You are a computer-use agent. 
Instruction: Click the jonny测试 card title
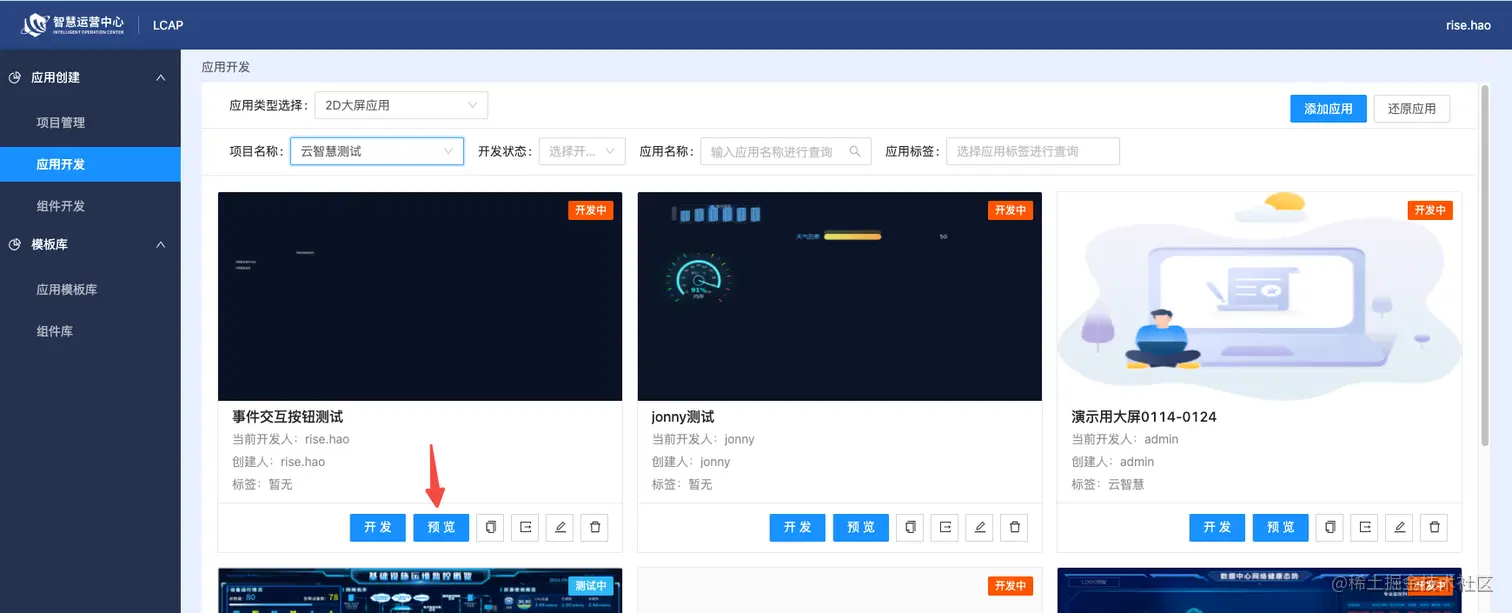click(683, 416)
